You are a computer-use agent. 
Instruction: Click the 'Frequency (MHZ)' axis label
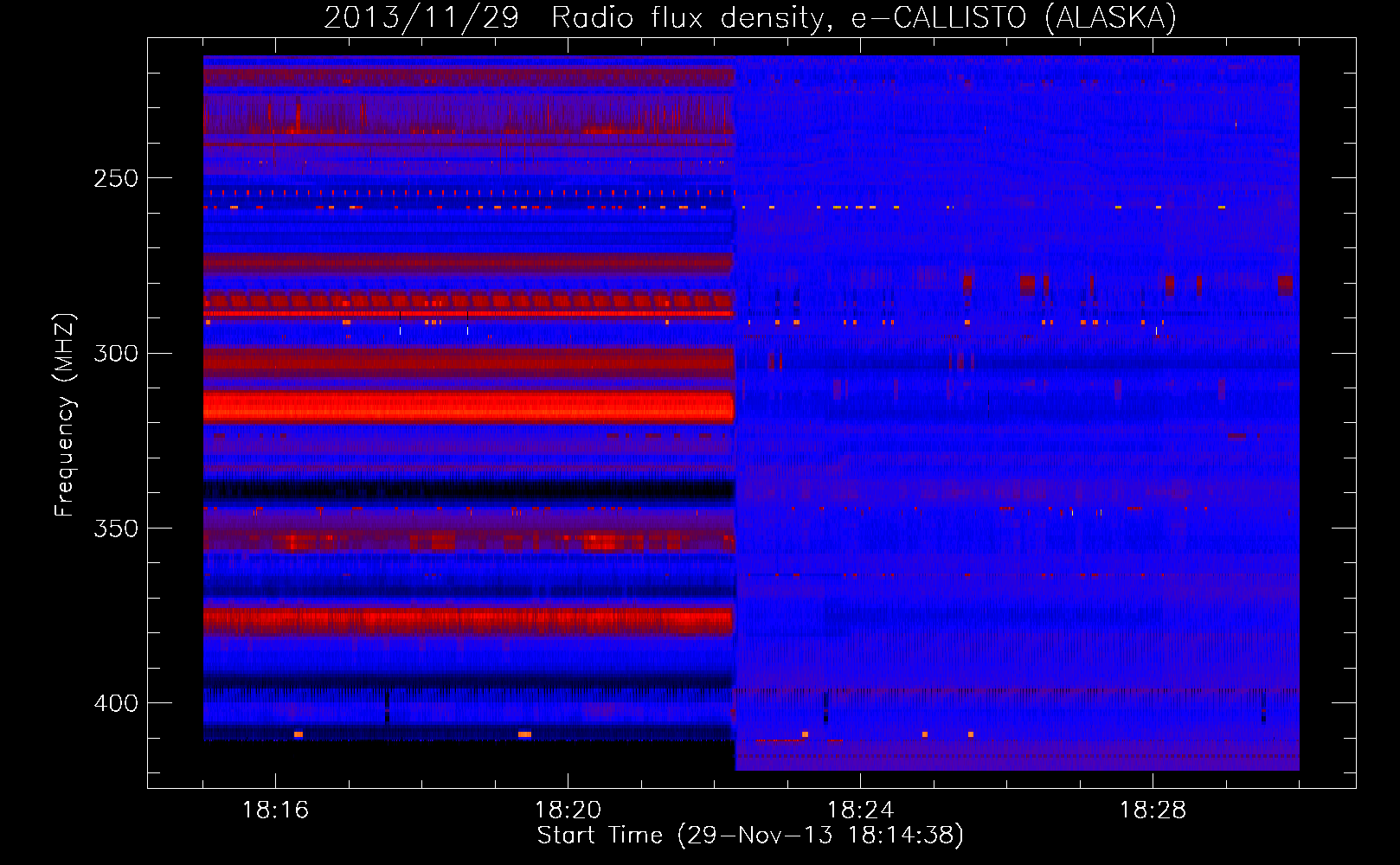(x=65, y=415)
